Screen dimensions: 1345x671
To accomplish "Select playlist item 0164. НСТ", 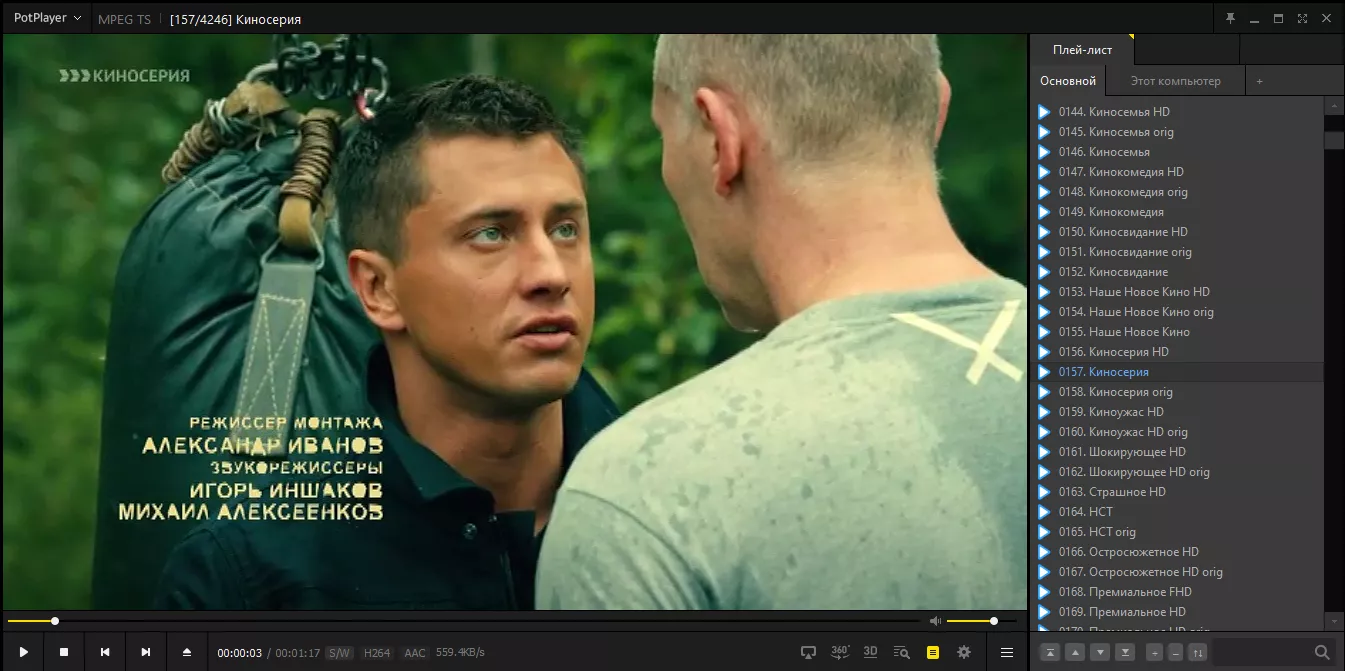I will tap(1178, 512).
